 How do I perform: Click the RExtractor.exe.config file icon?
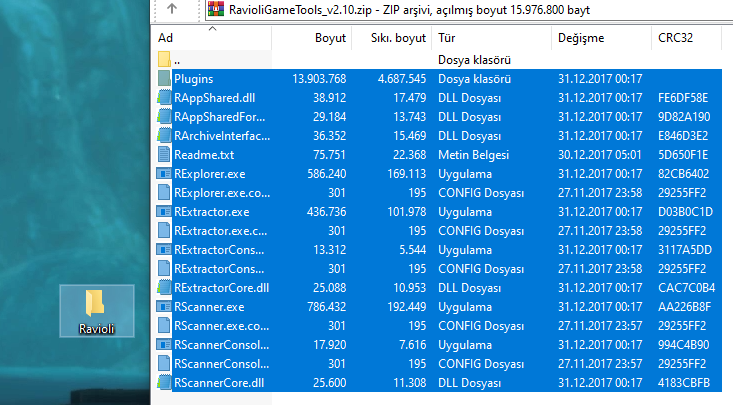pyautogui.click(x=164, y=231)
